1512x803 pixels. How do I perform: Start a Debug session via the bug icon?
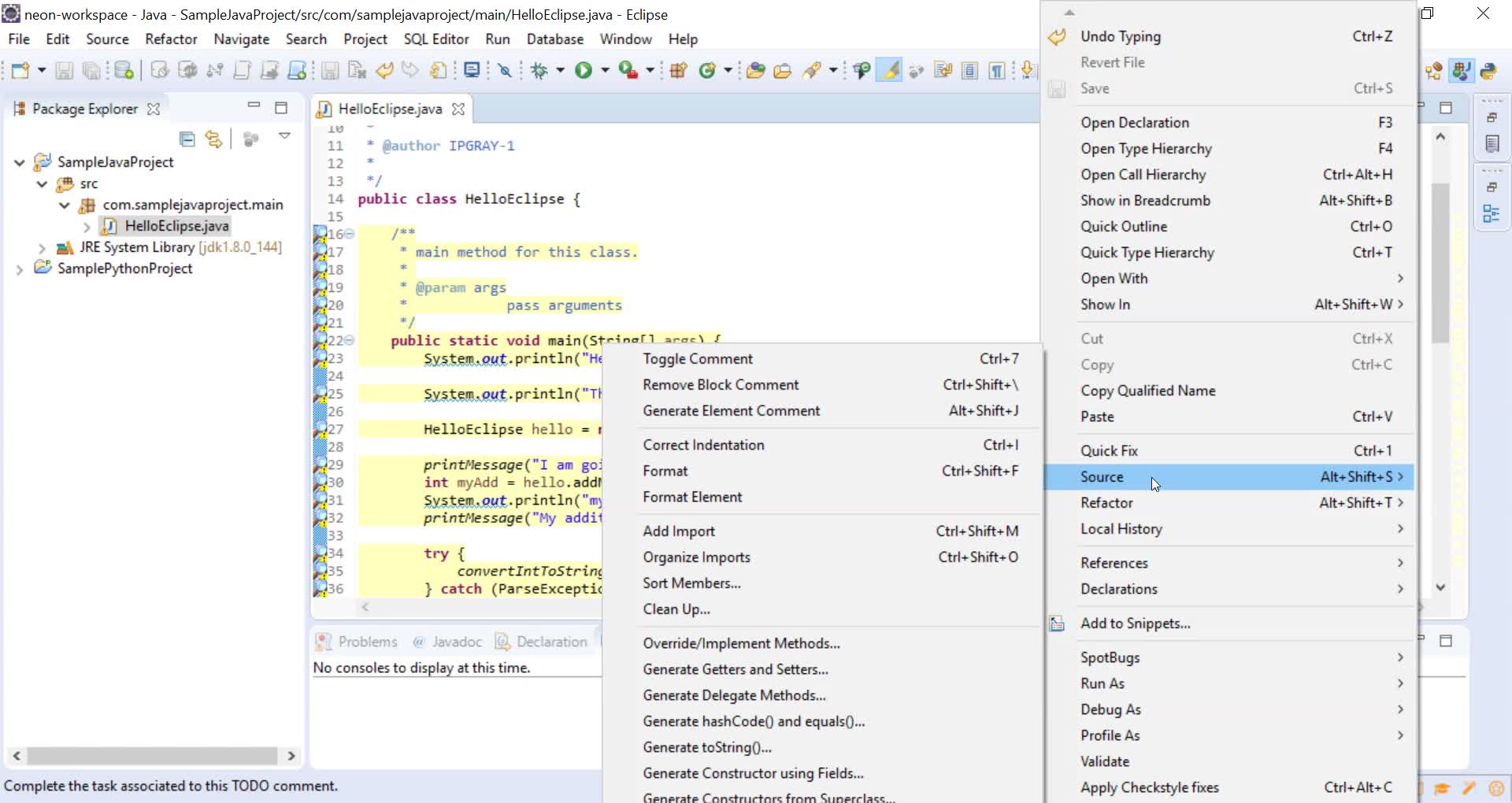[x=540, y=70]
